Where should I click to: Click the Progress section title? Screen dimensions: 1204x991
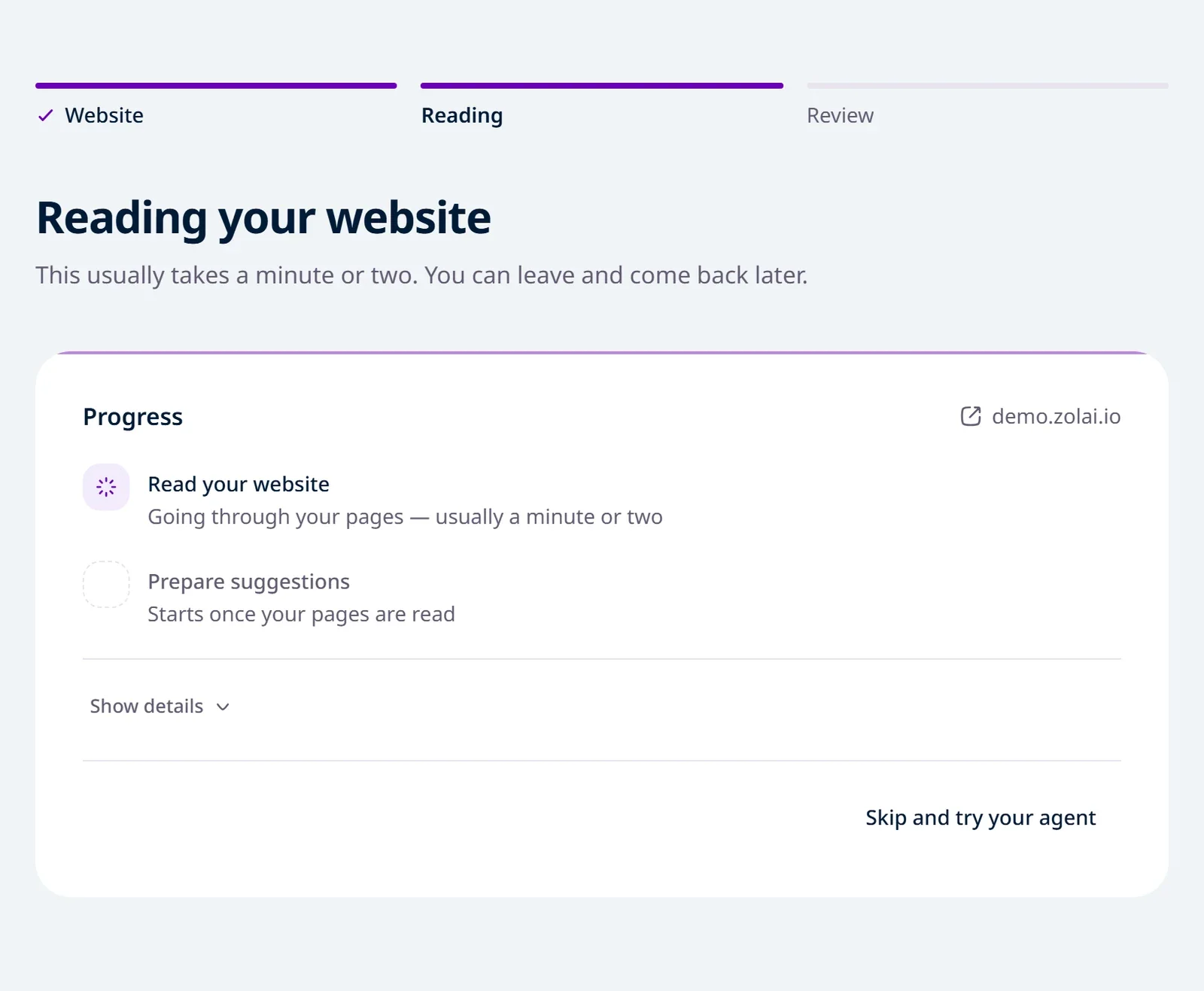point(132,417)
